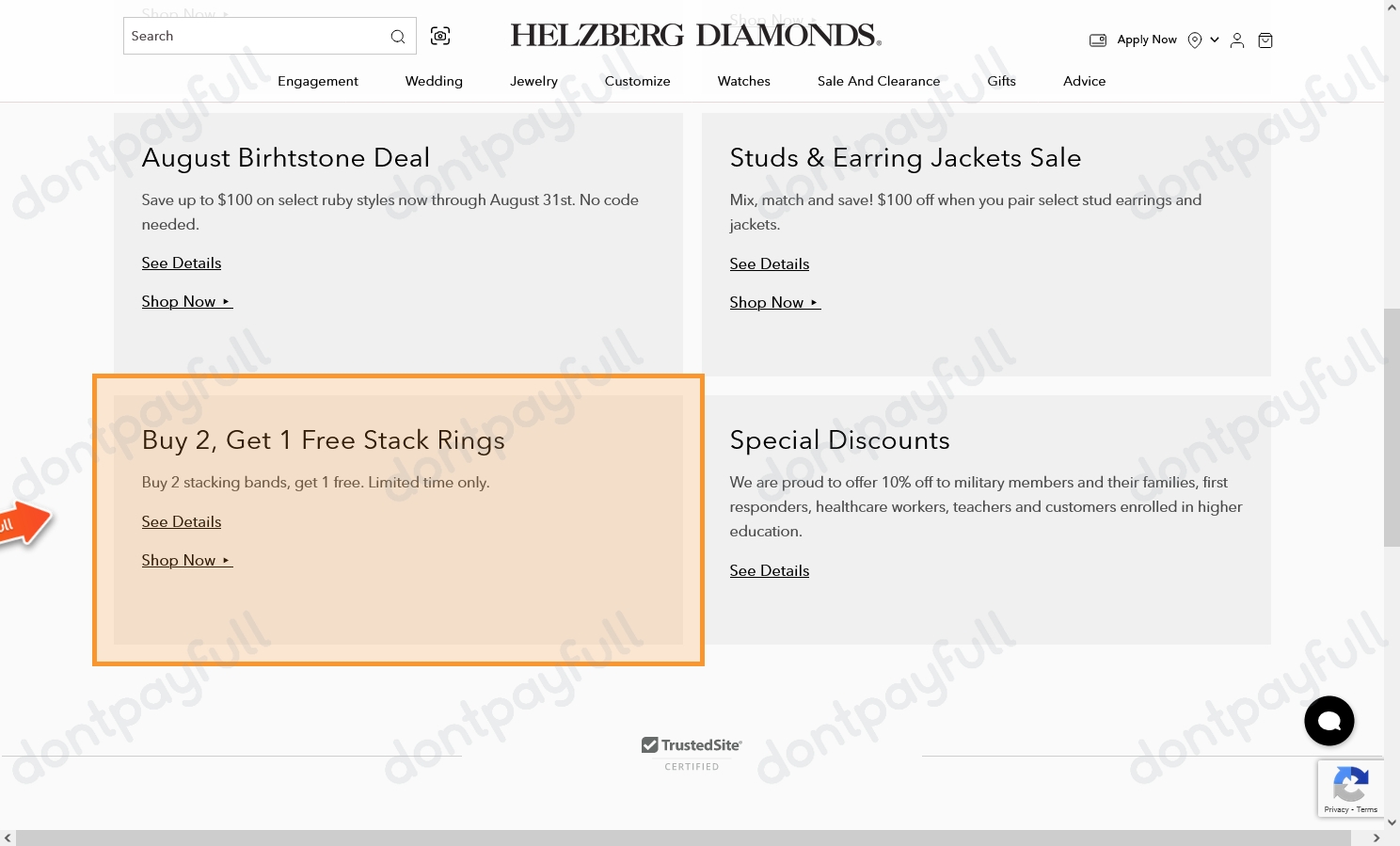Select the store locator pin icon
The height and width of the screenshot is (846, 1400).
tap(1194, 40)
